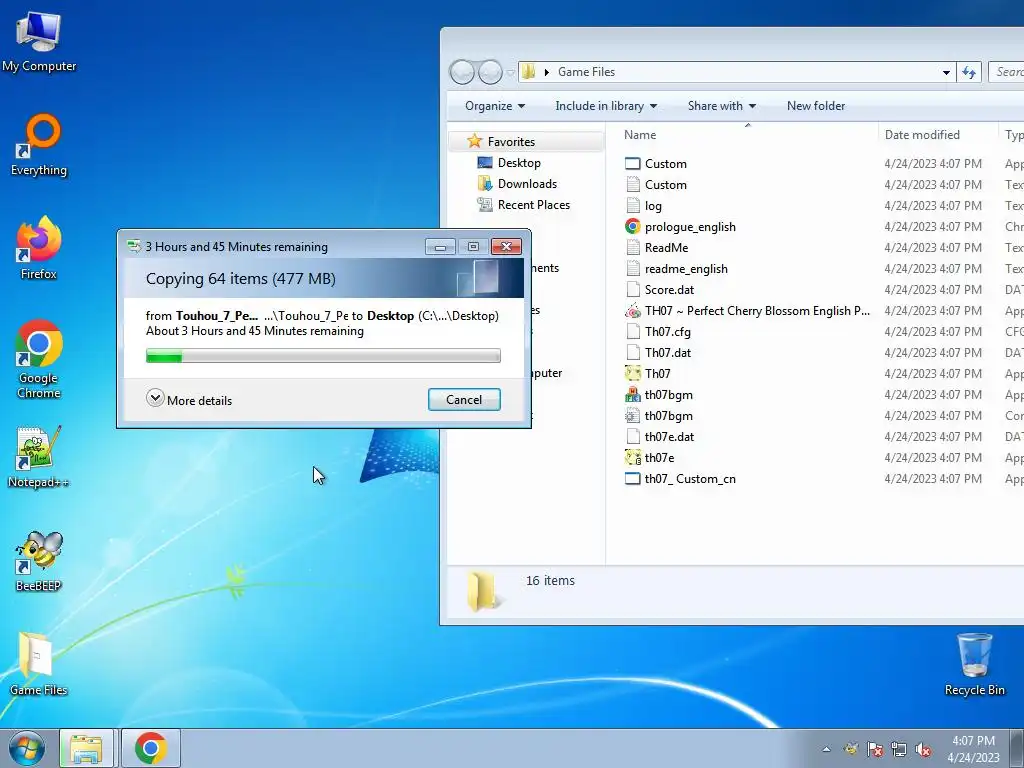Image resolution: width=1024 pixels, height=768 pixels.
Task: Show hidden tray icons arrow
Action: (x=826, y=749)
